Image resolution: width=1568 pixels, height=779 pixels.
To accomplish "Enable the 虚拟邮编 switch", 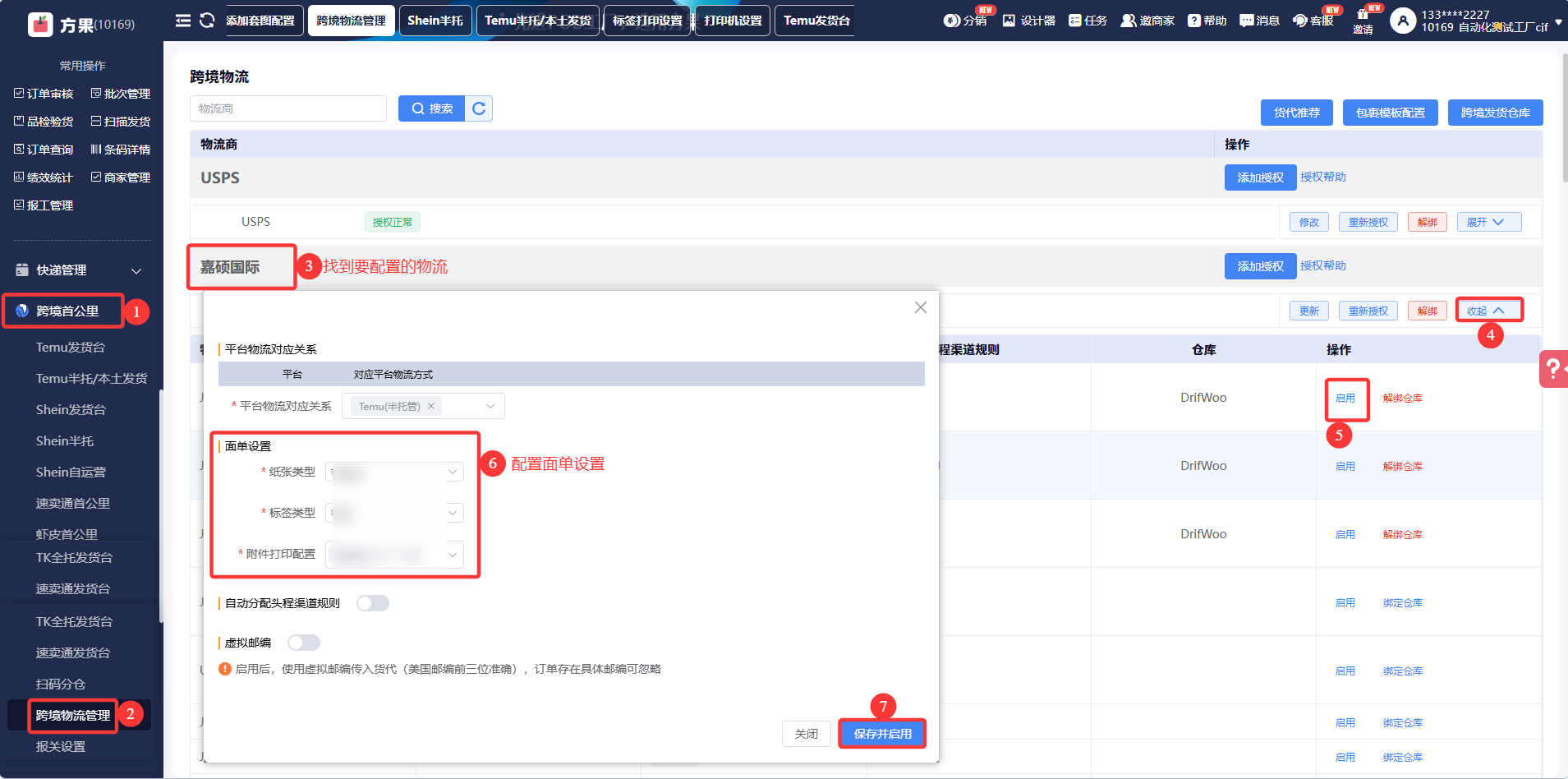I will [304, 643].
